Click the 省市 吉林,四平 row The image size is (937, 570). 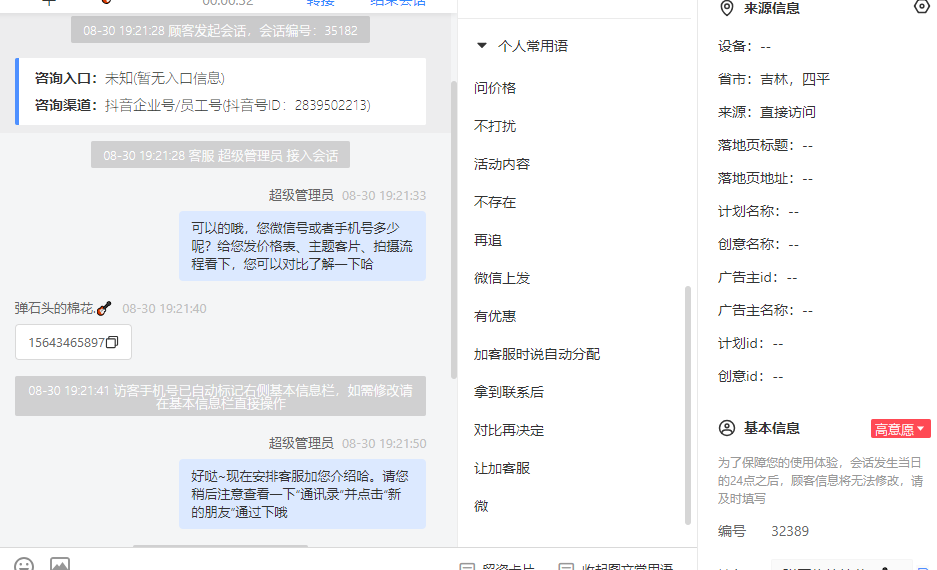pyautogui.click(x=774, y=79)
